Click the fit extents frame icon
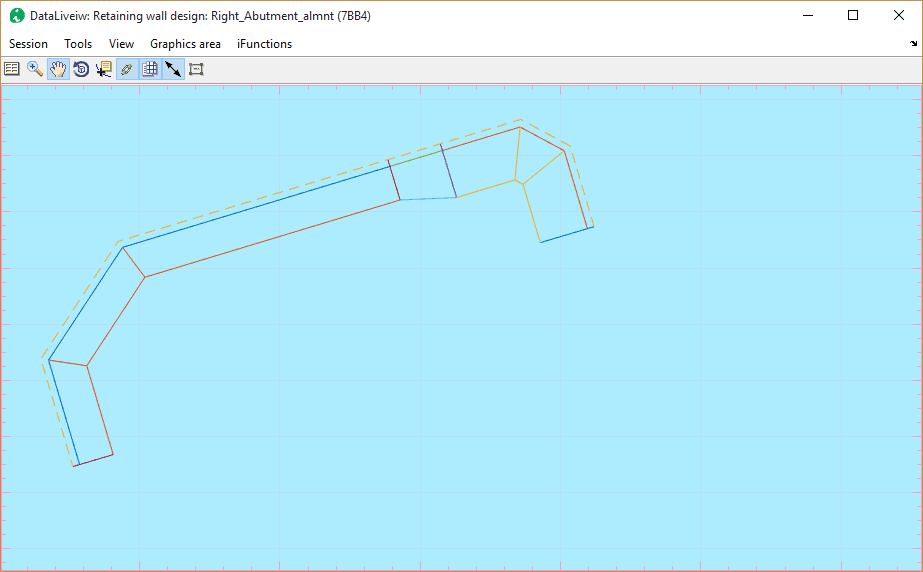 point(196,69)
